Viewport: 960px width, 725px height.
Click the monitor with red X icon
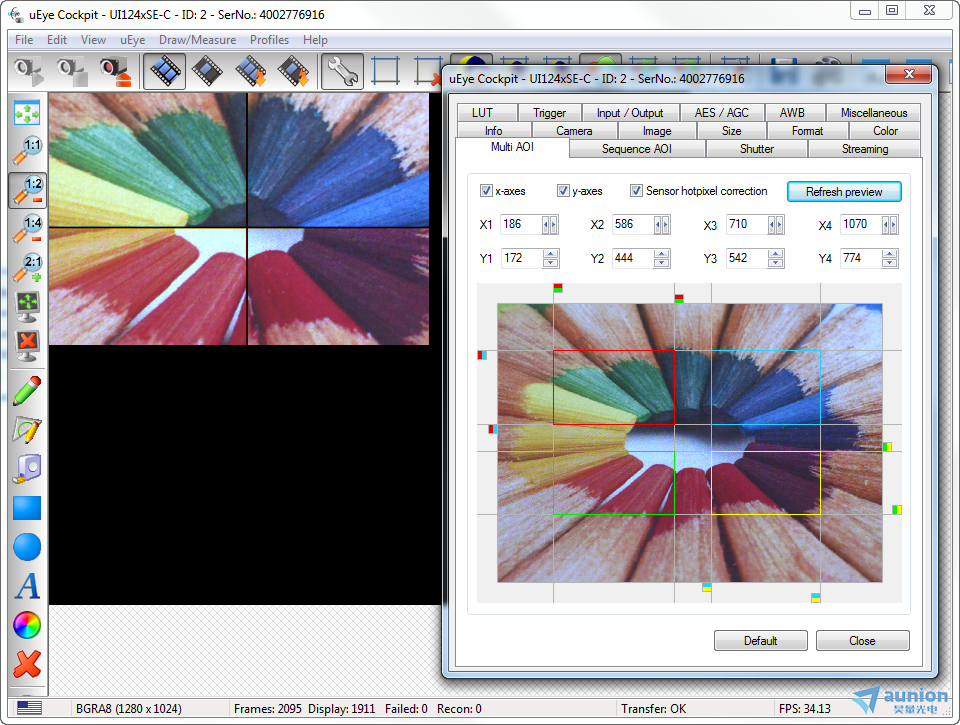27,346
